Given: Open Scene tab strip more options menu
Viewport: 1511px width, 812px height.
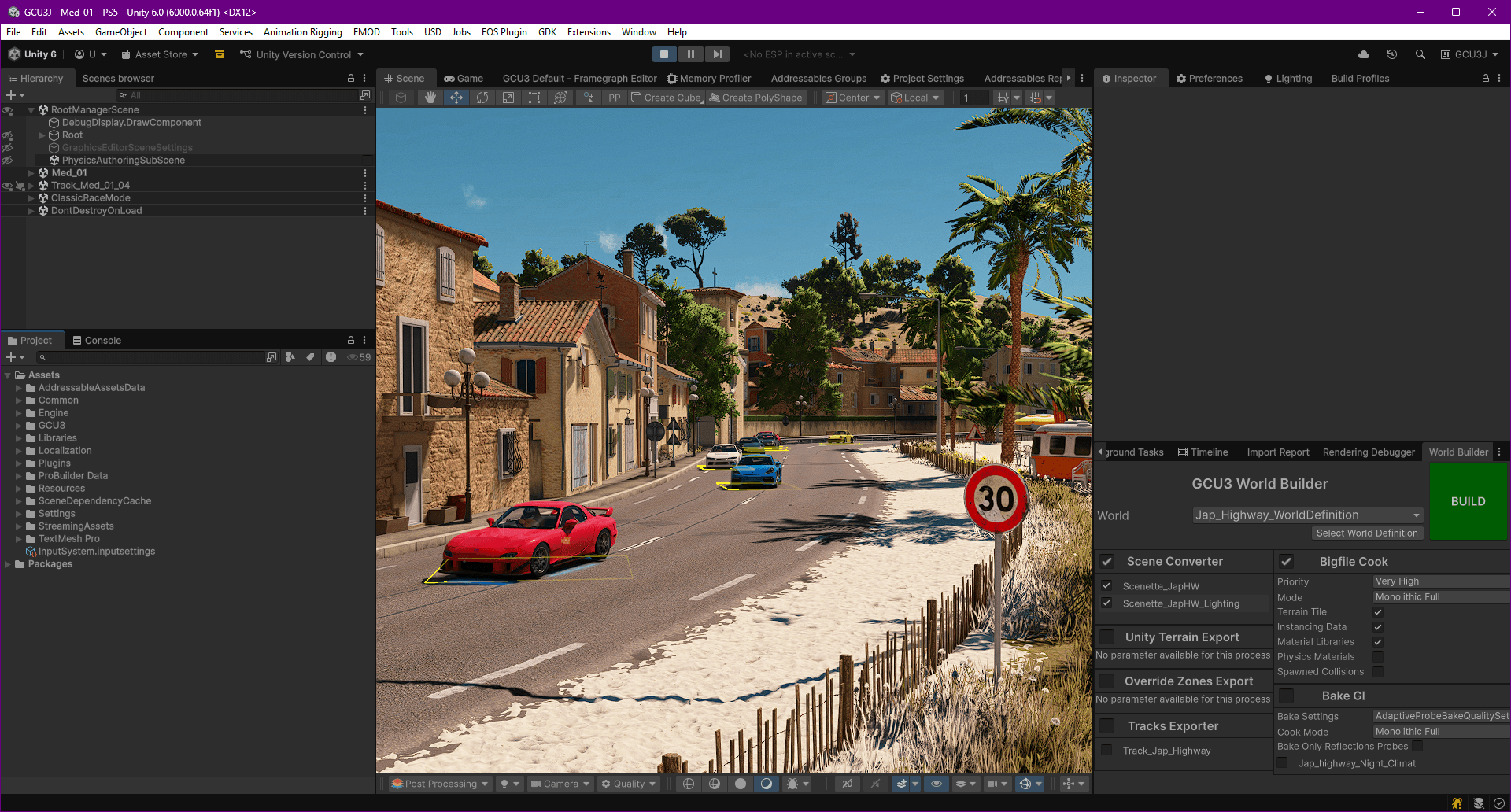Looking at the screenshot, I should coord(1082,79).
